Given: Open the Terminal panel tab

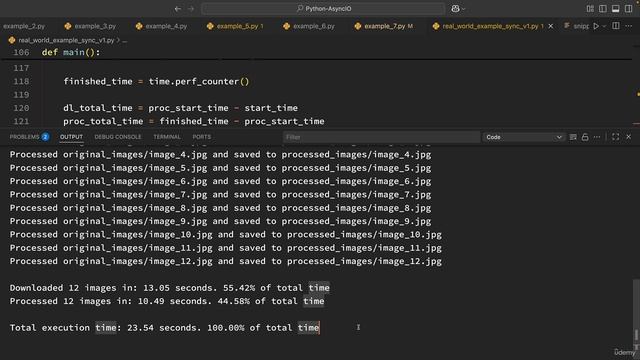Looking at the screenshot, I should [167, 137].
